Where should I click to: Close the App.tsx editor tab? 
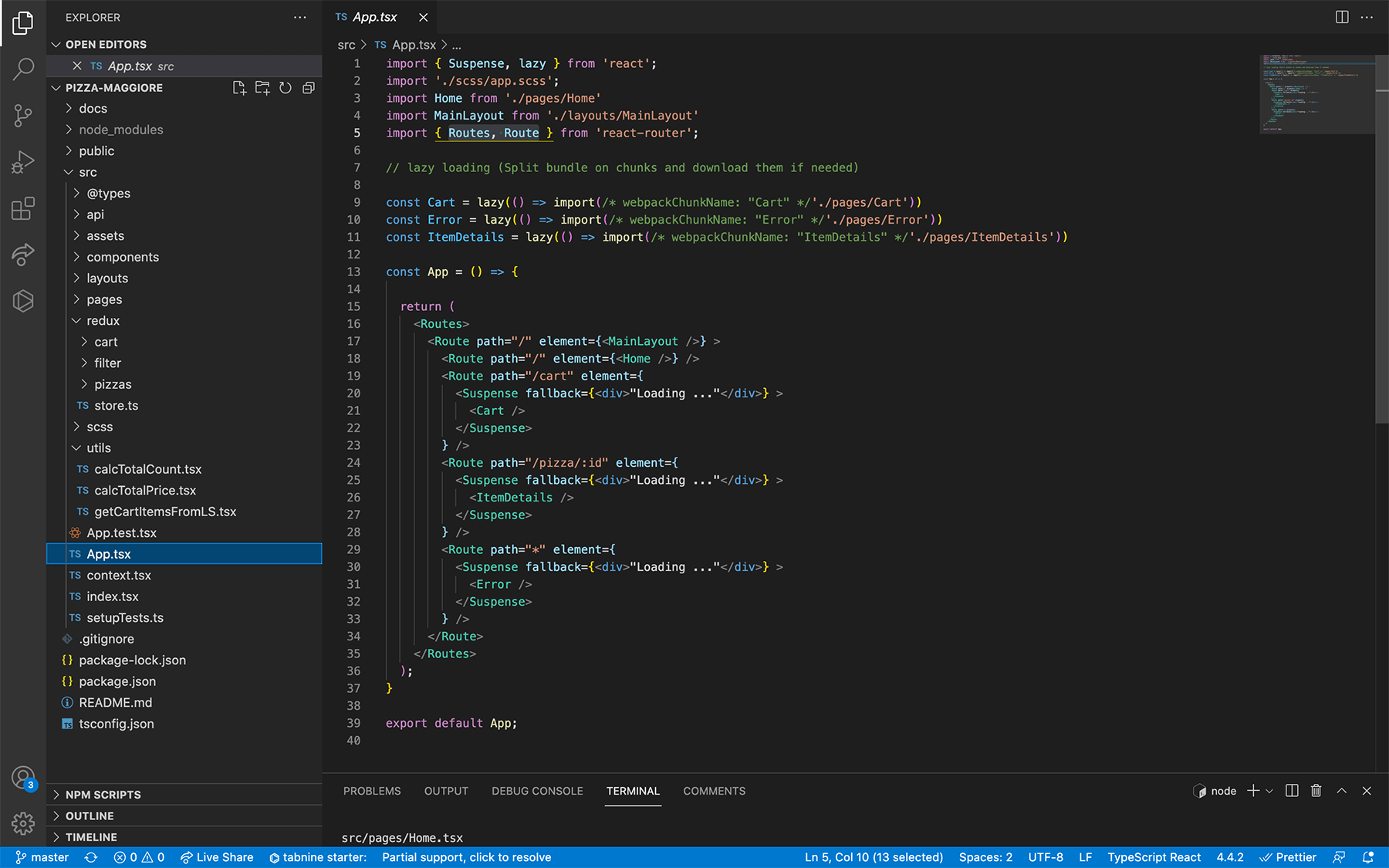pos(423,17)
